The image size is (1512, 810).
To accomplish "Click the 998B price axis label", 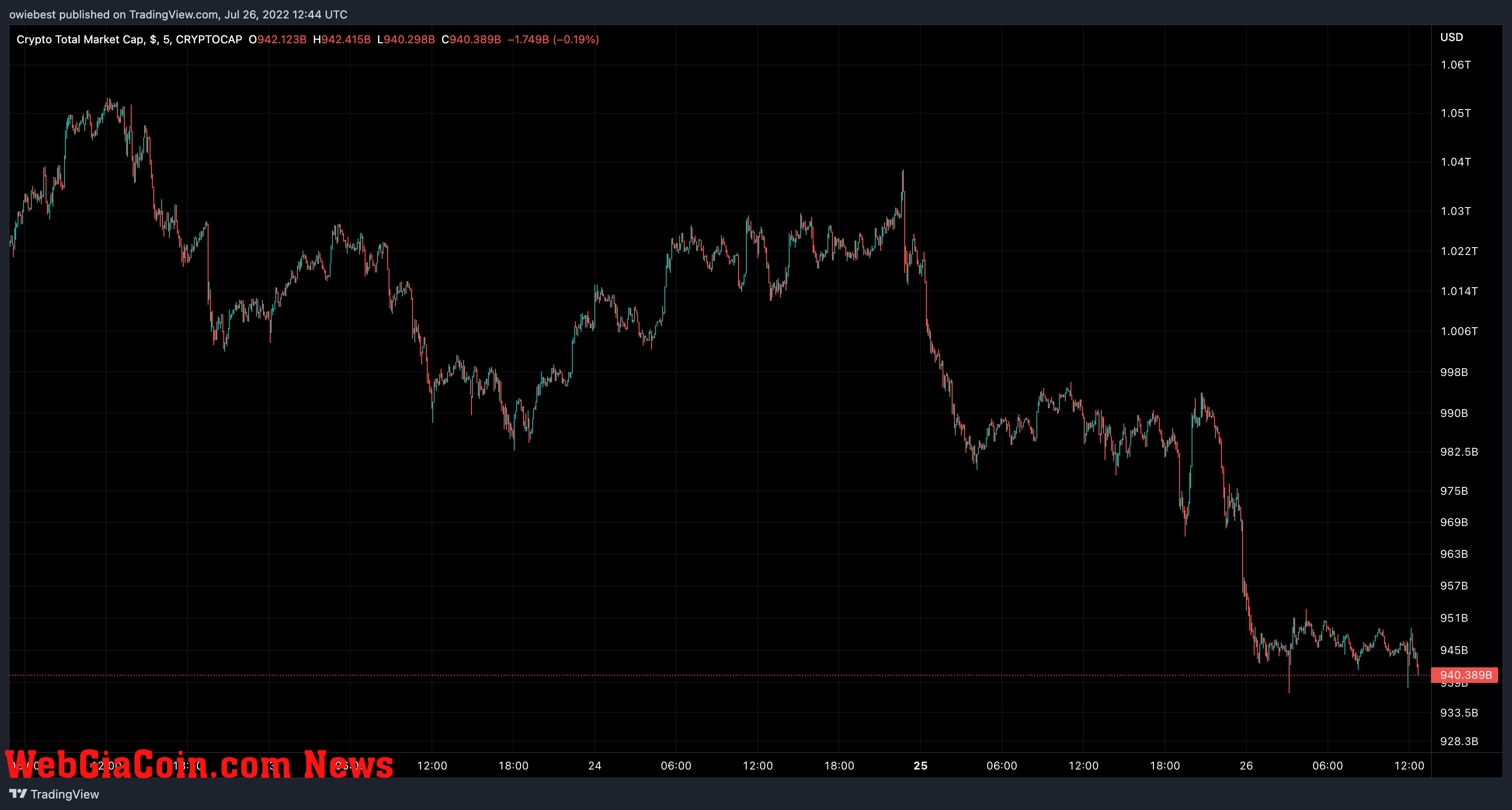I will (1454, 372).
